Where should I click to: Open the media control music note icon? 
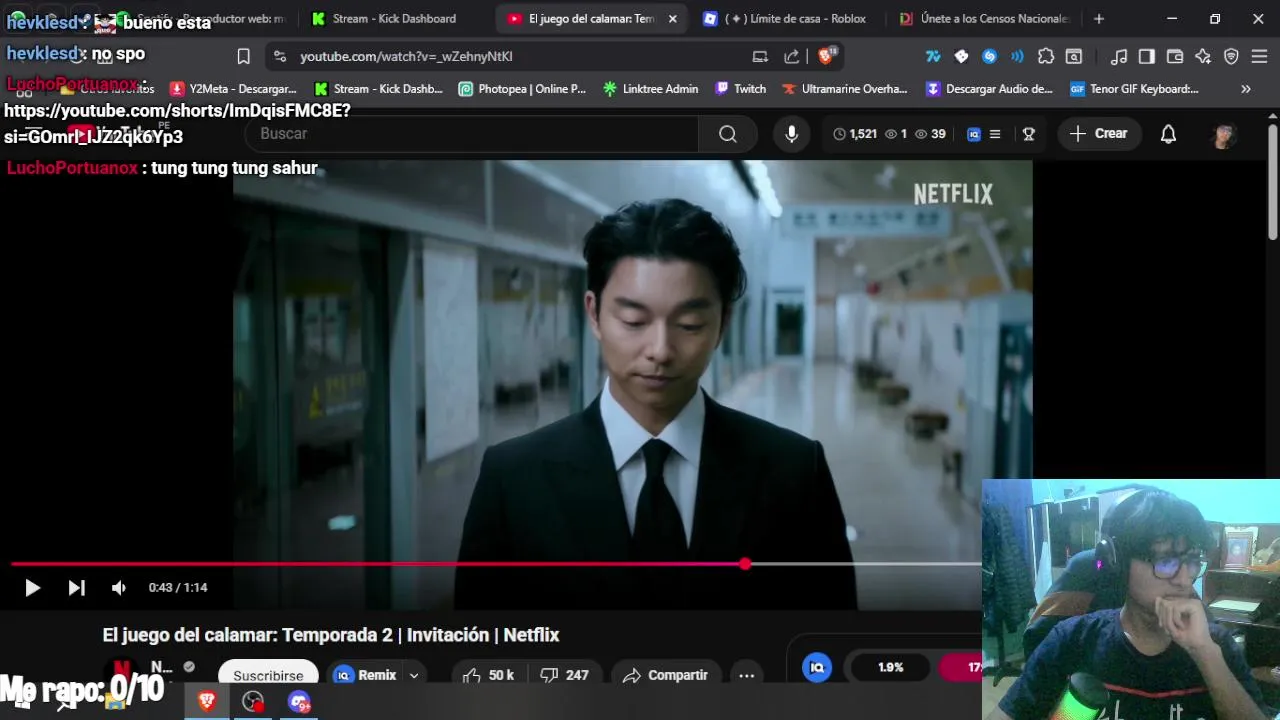coord(1119,57)
